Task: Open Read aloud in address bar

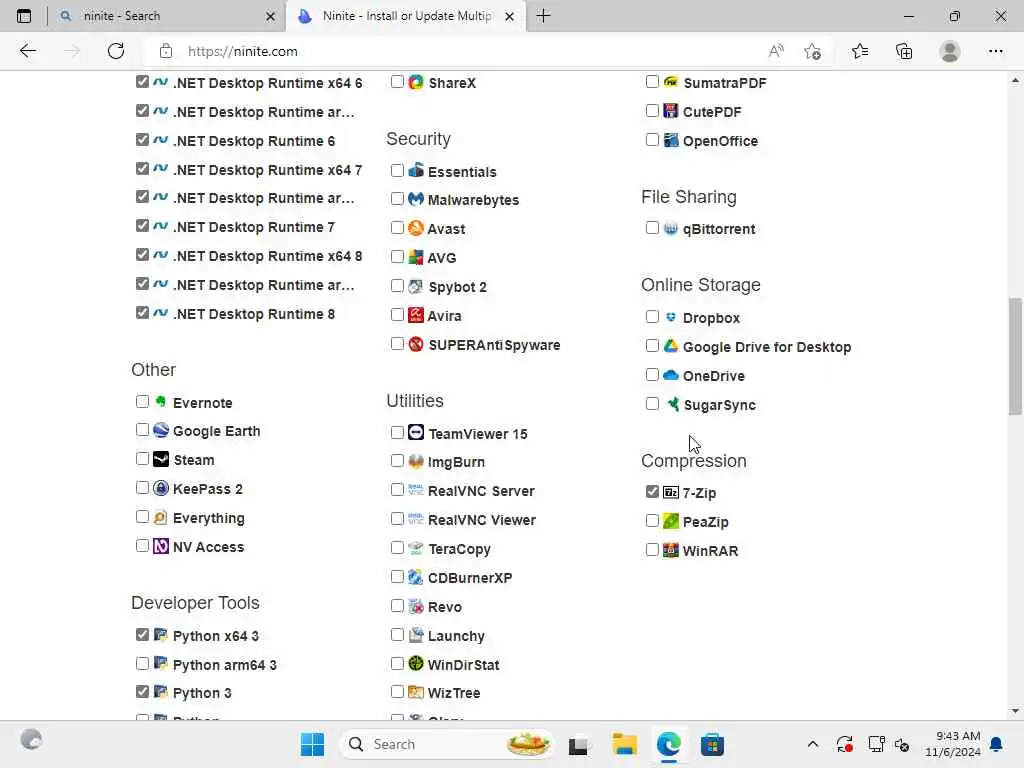Action: (776, 51)
